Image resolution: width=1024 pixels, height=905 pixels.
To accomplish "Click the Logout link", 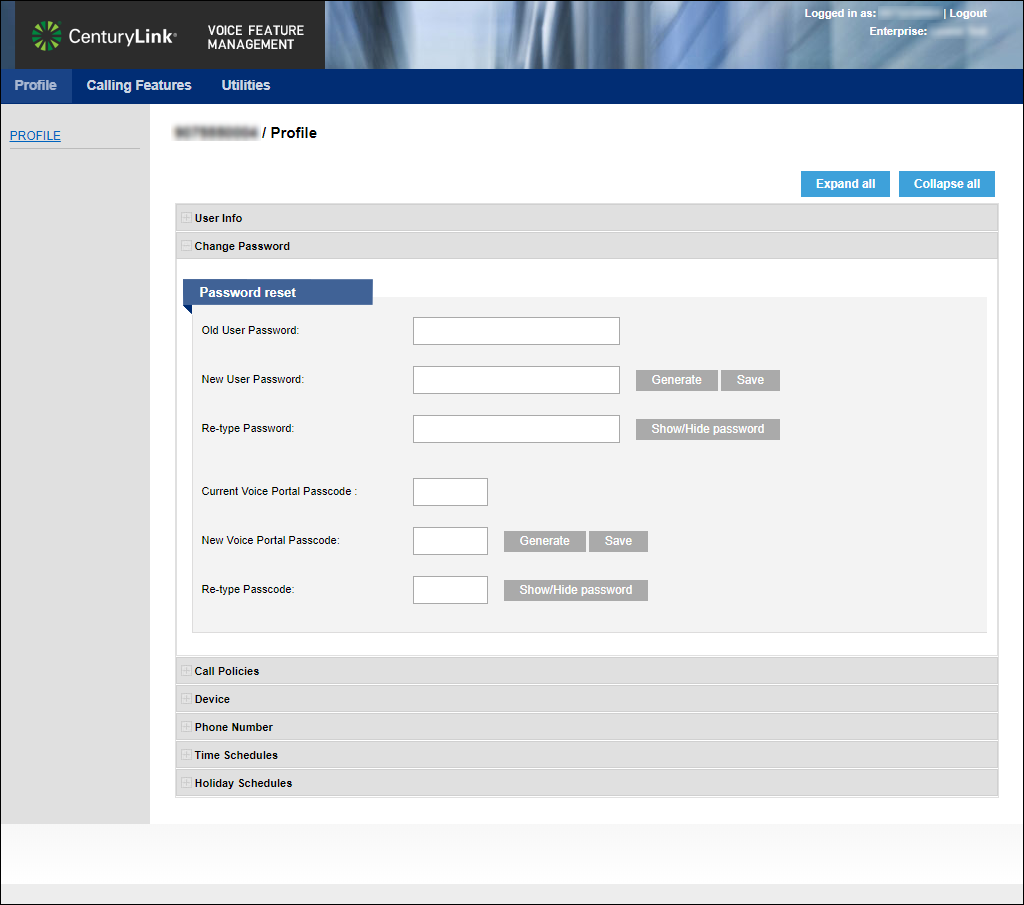I will point(968,13).
